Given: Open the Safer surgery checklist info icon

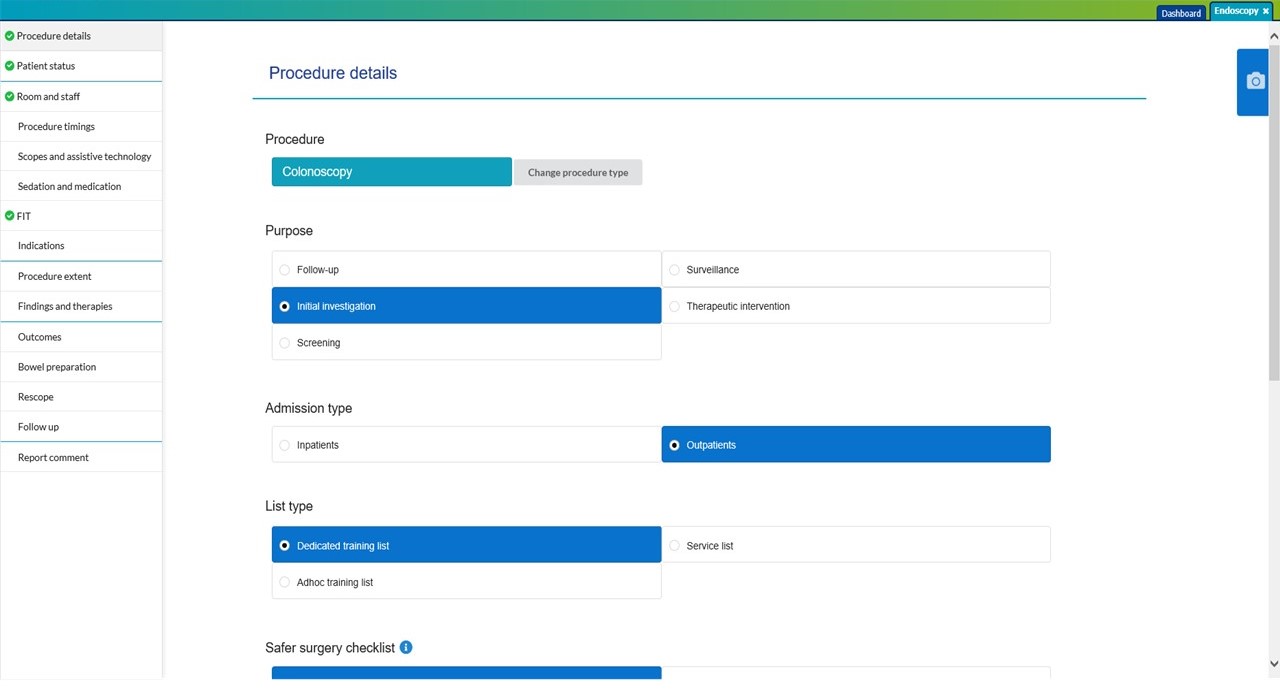Looking at the screenshot, I should click(405, 647).
